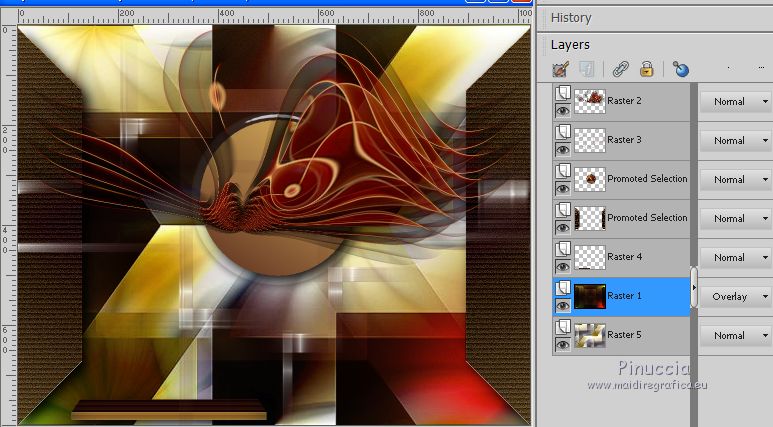Open the Overlay blend mode dropdown of Raster 1

736,296
